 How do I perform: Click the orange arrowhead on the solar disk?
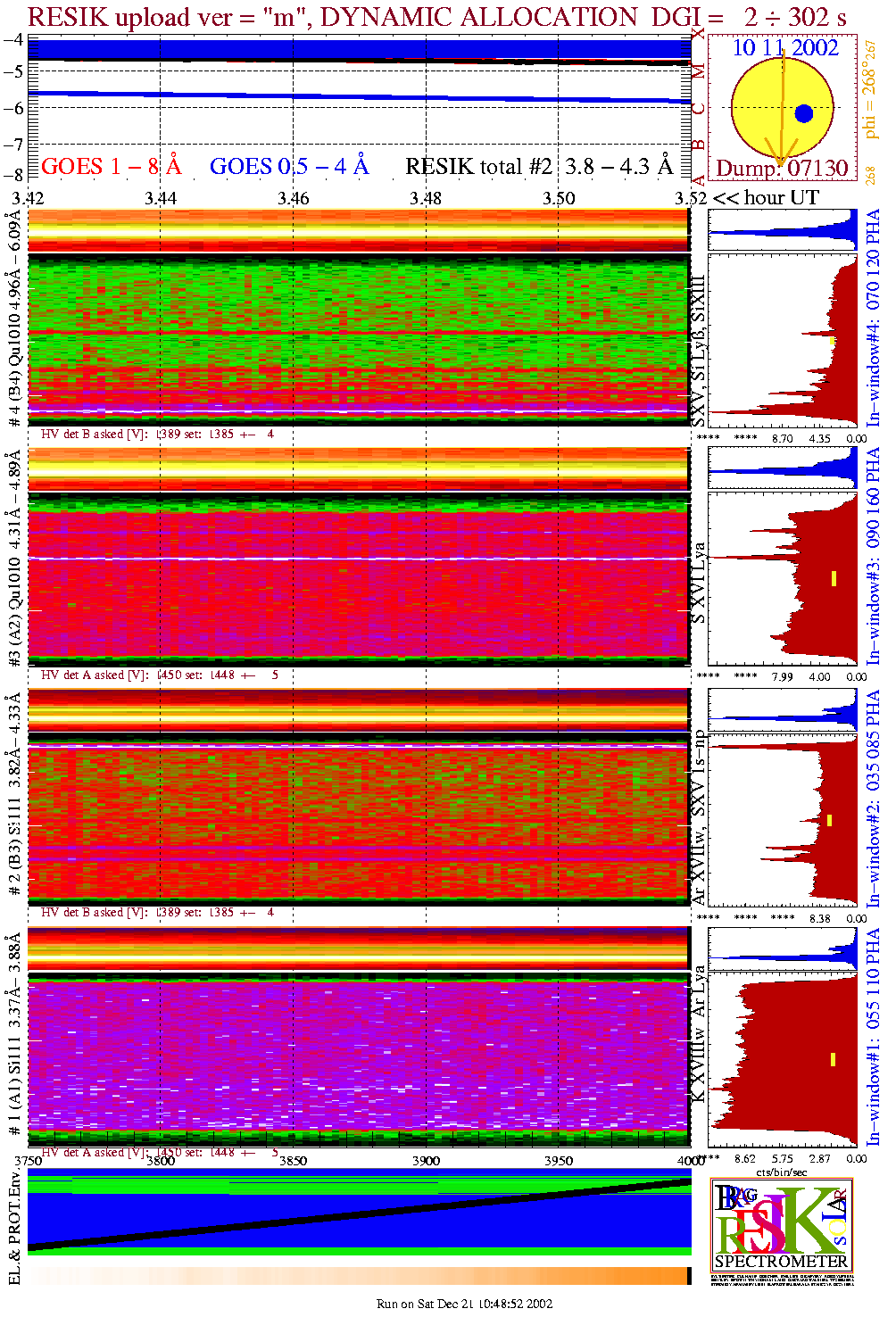pyautogui.click(x=781, y=161)
